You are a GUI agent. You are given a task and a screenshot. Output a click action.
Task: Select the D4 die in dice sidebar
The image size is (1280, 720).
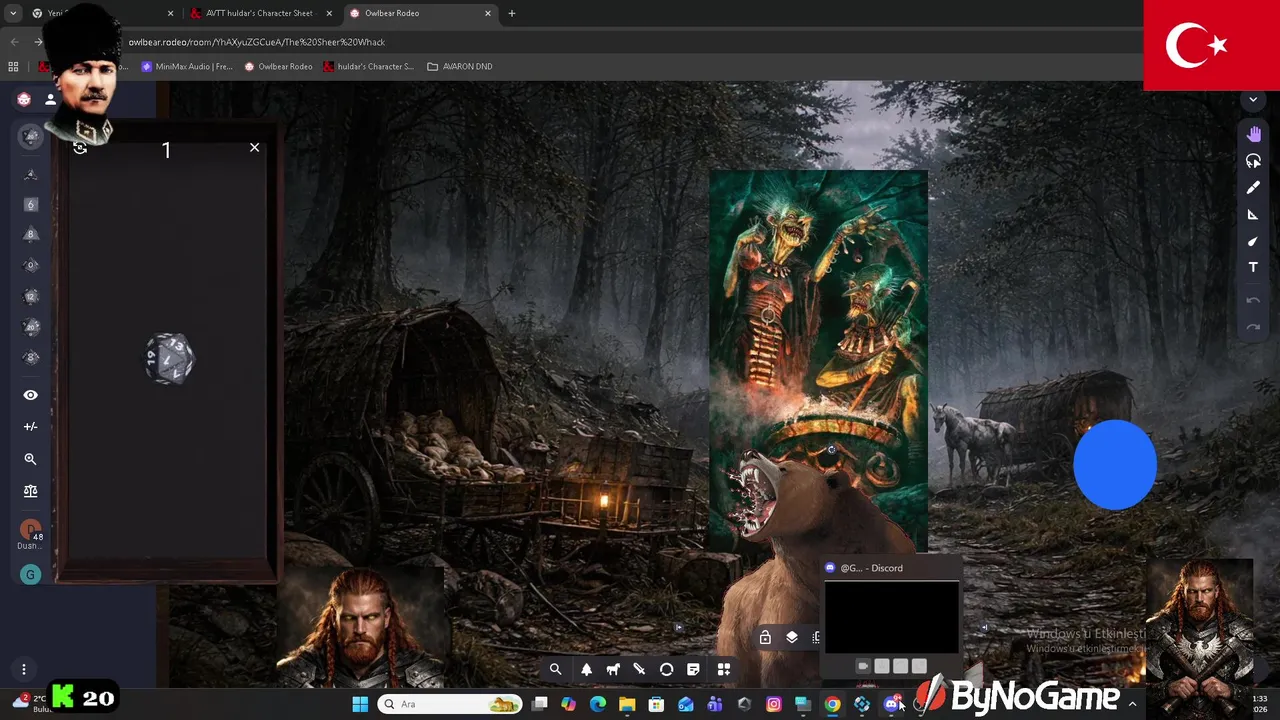click(x=30, y=174)
